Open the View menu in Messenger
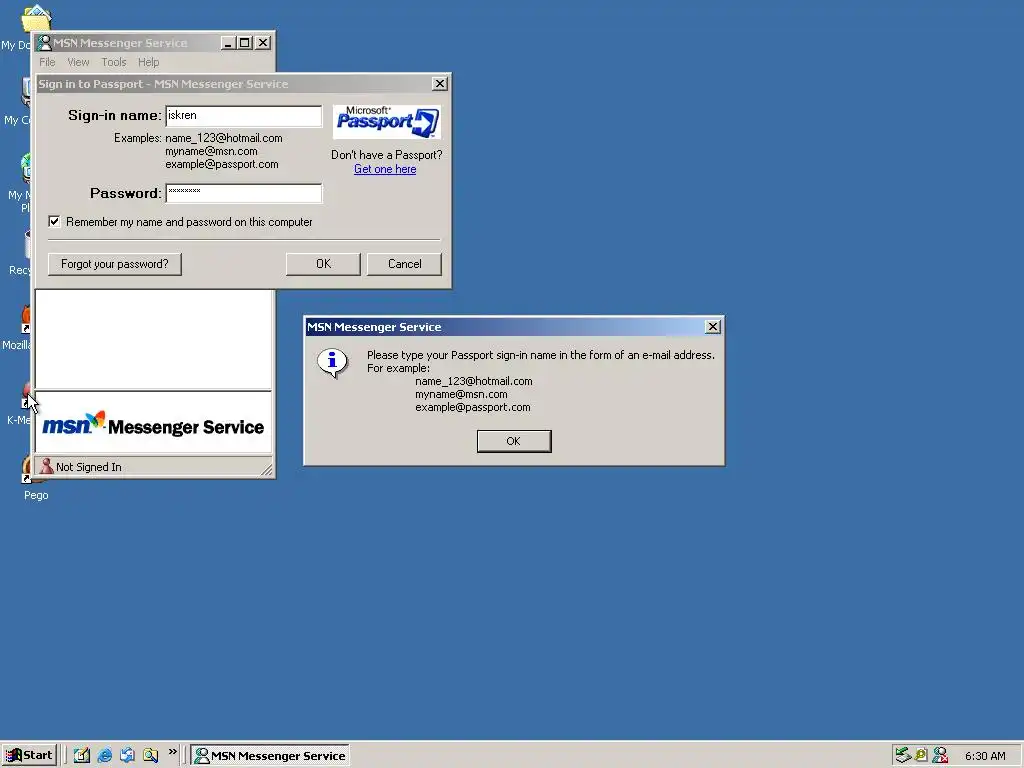The width and height of the screenshot is (1024, 768). click(x=78, y=62)
